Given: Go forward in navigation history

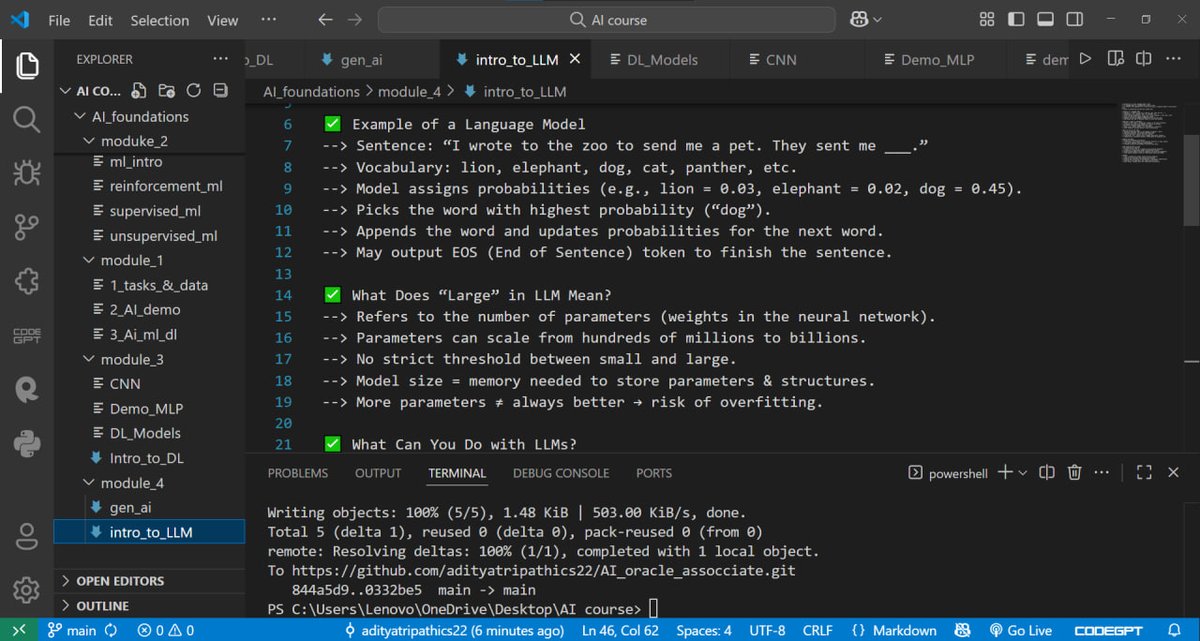Looking at the screenshot, I should point(355,19).
